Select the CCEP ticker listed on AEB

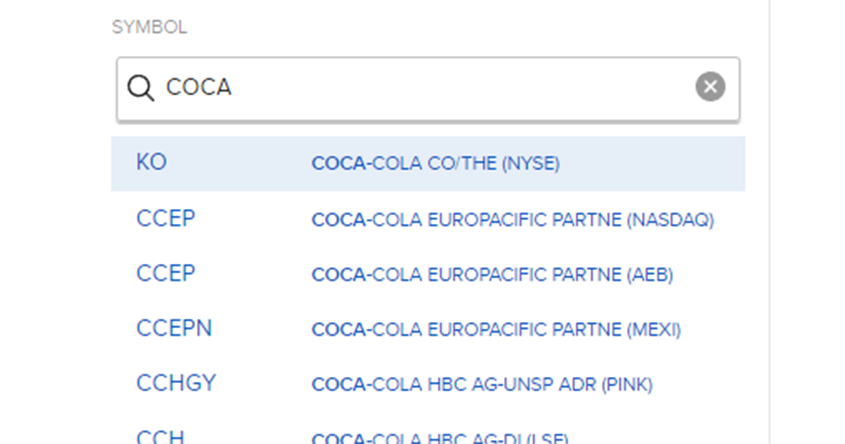tap(166, 273)
